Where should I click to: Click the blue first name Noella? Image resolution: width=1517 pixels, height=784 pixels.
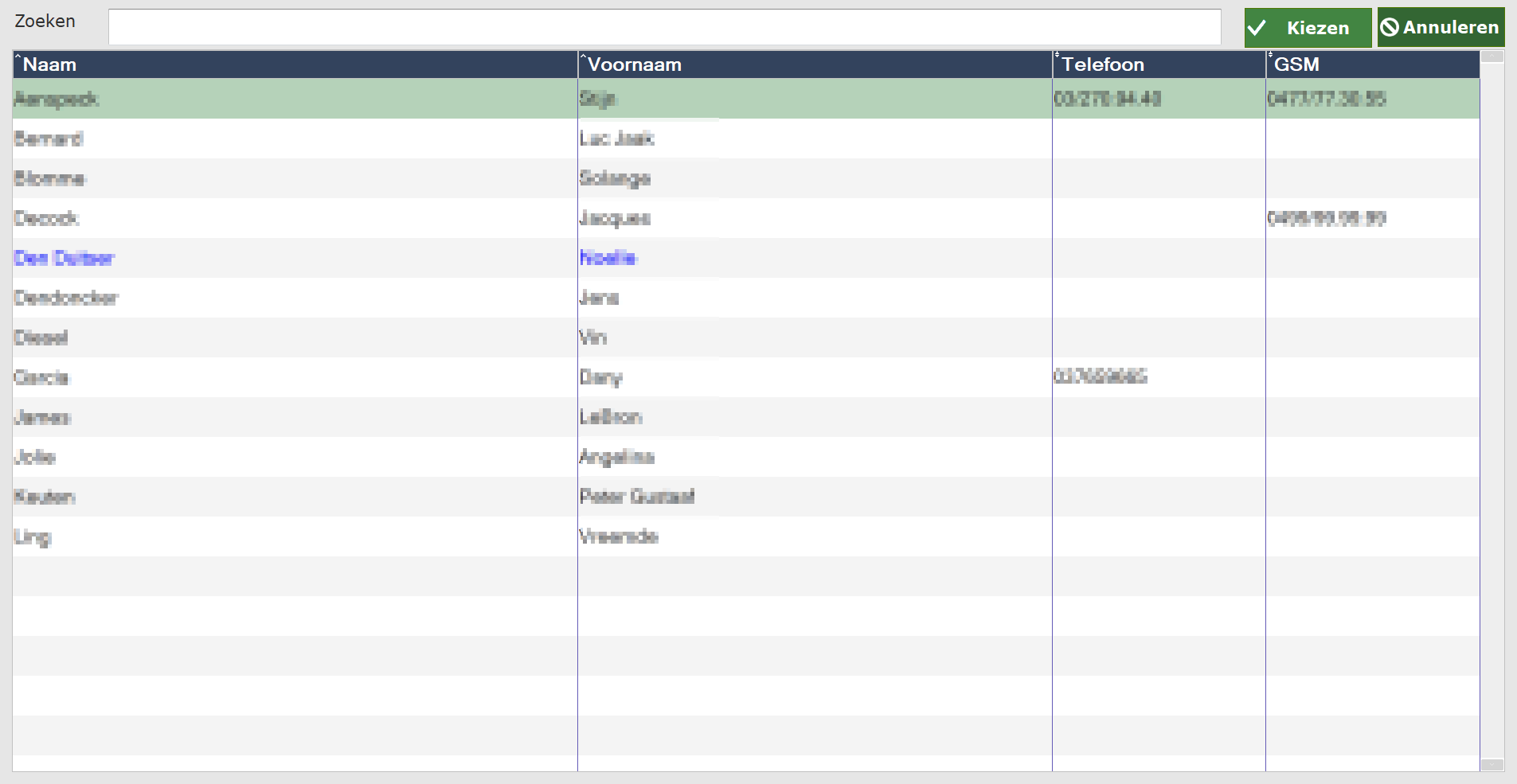point(608,258)
